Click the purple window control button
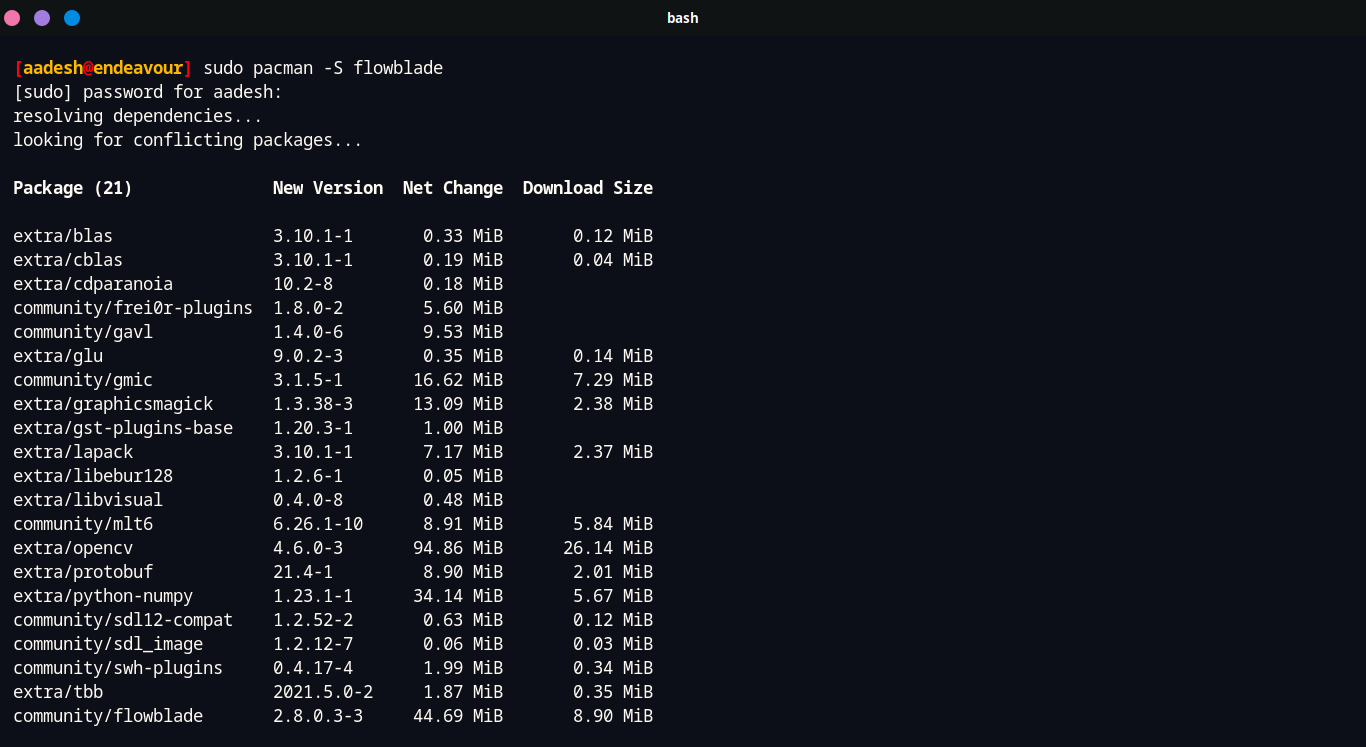 click(x=41, y=17)
